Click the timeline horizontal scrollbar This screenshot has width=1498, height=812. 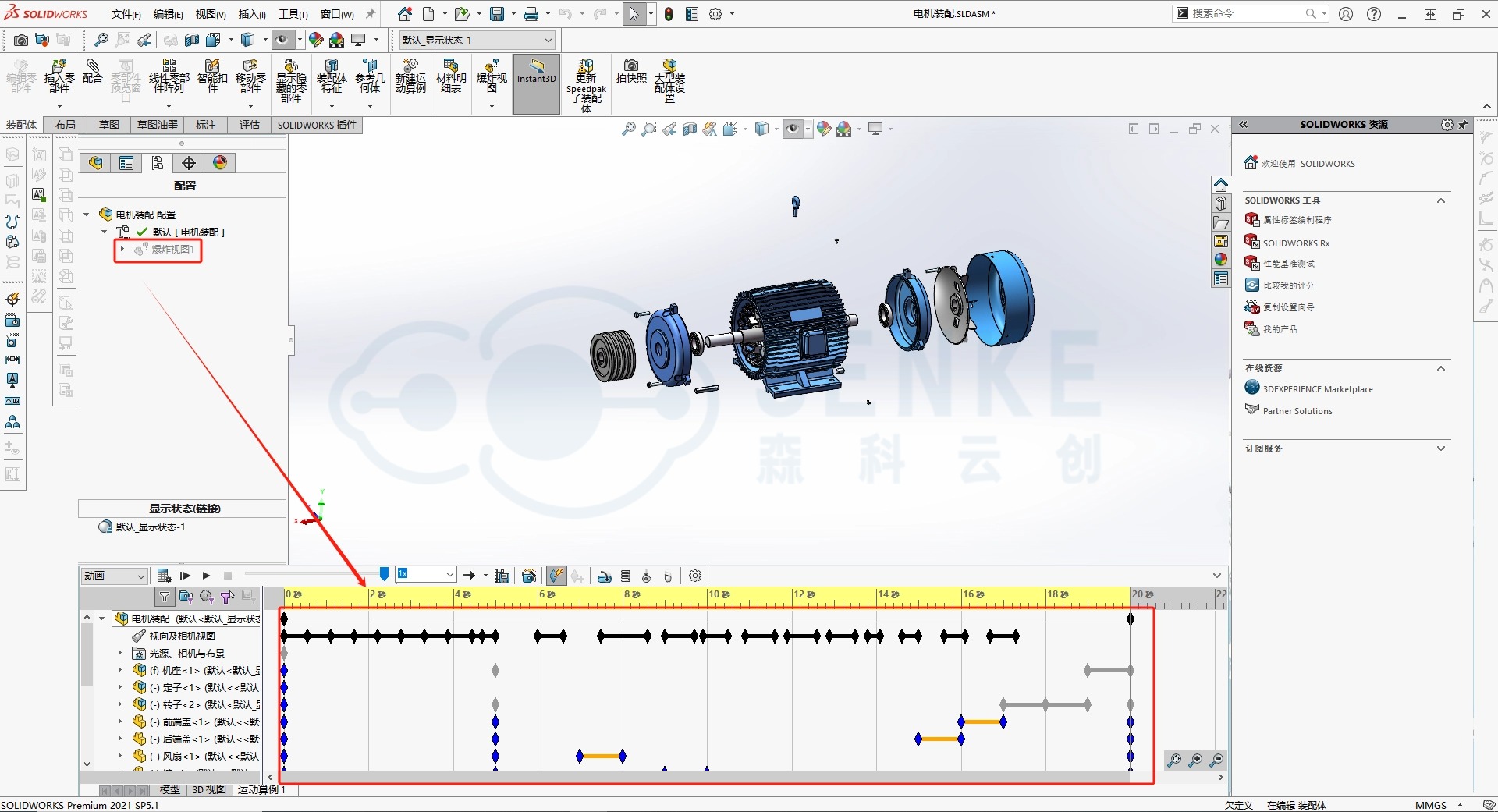coord(704,777)
